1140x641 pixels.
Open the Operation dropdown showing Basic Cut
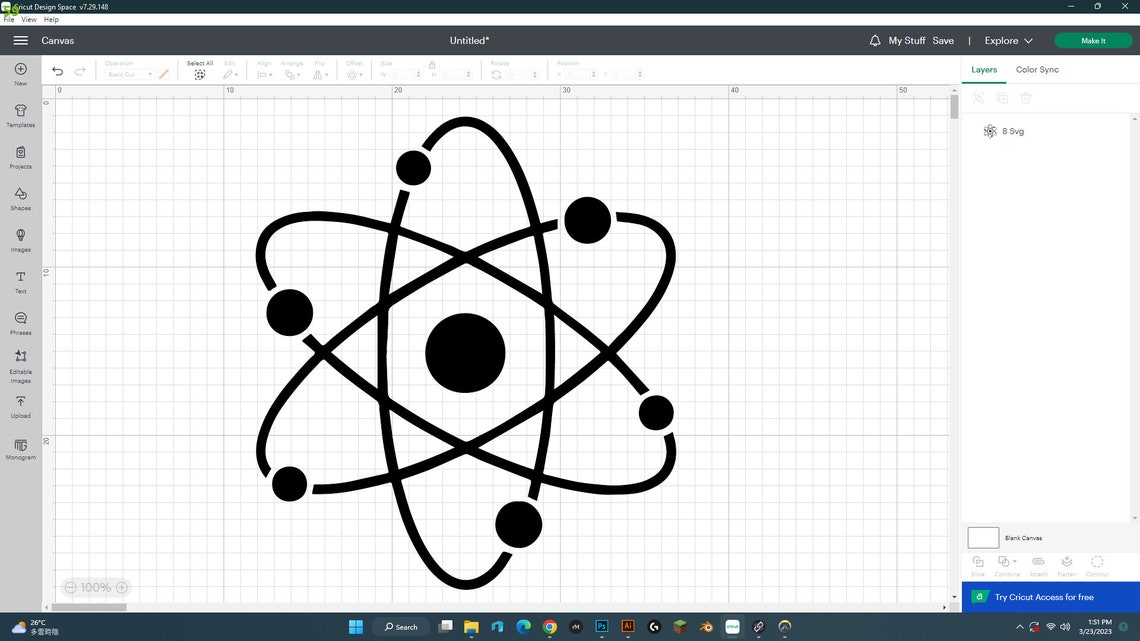128,74
